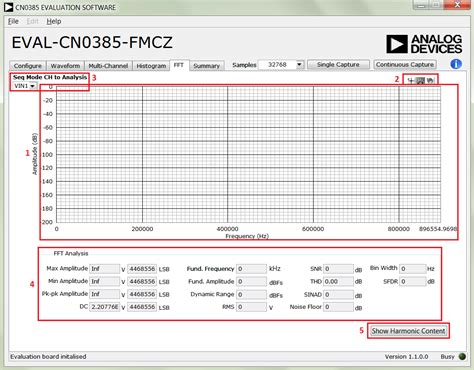Open the File menu
Screen dimensions: 474x370
click(13, 21)
